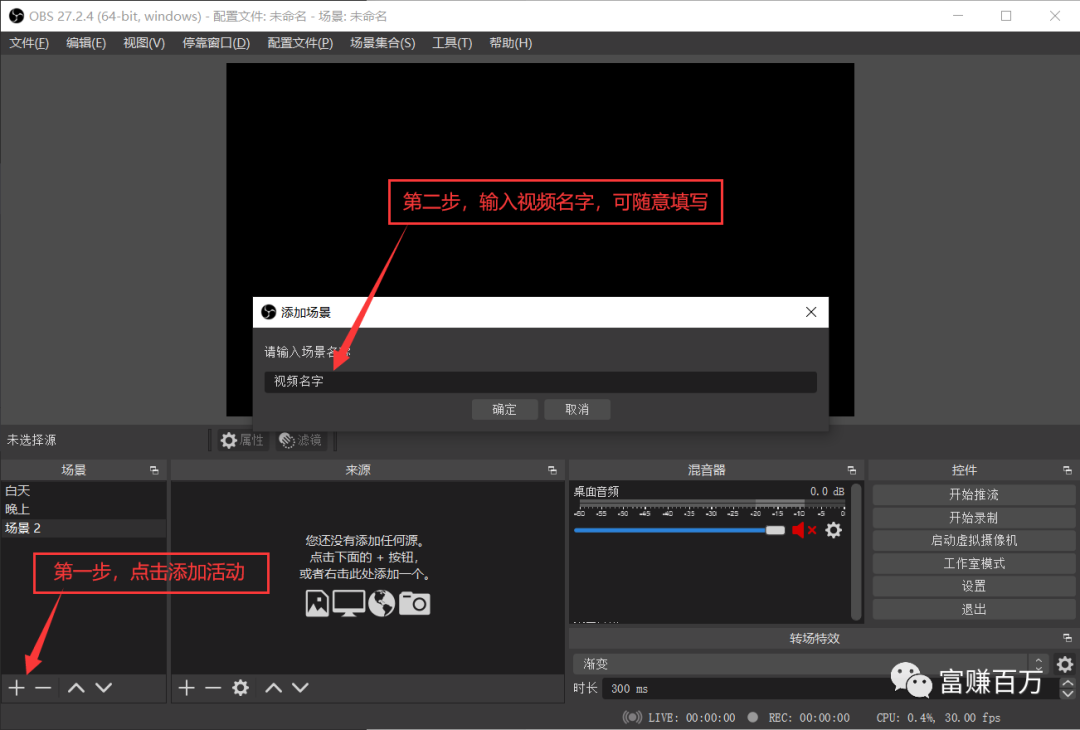Viewport: 1080px width, 730px height.
Task: Click 确定 in the add scene dialog
Action: pos(505,409)
